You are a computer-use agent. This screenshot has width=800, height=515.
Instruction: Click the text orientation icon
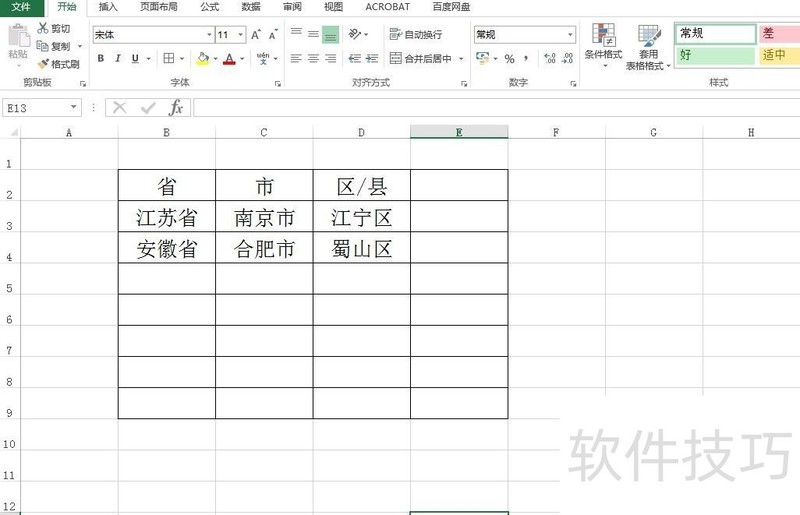click(355, 34)
